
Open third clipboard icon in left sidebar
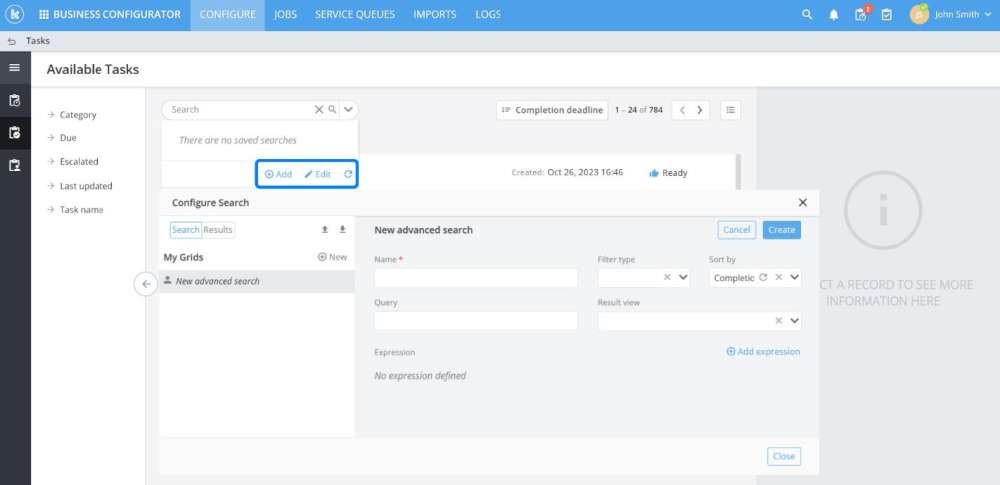[15, 165]
